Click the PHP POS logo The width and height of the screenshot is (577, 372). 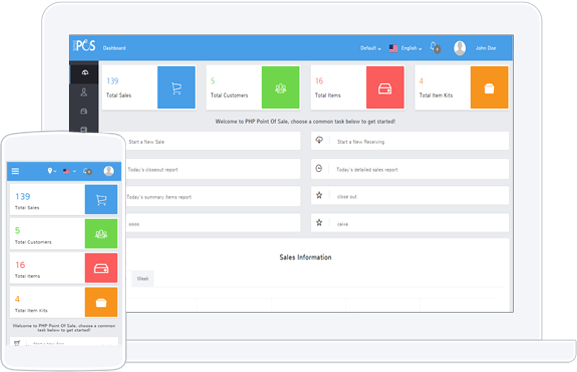tap(85, 45)
